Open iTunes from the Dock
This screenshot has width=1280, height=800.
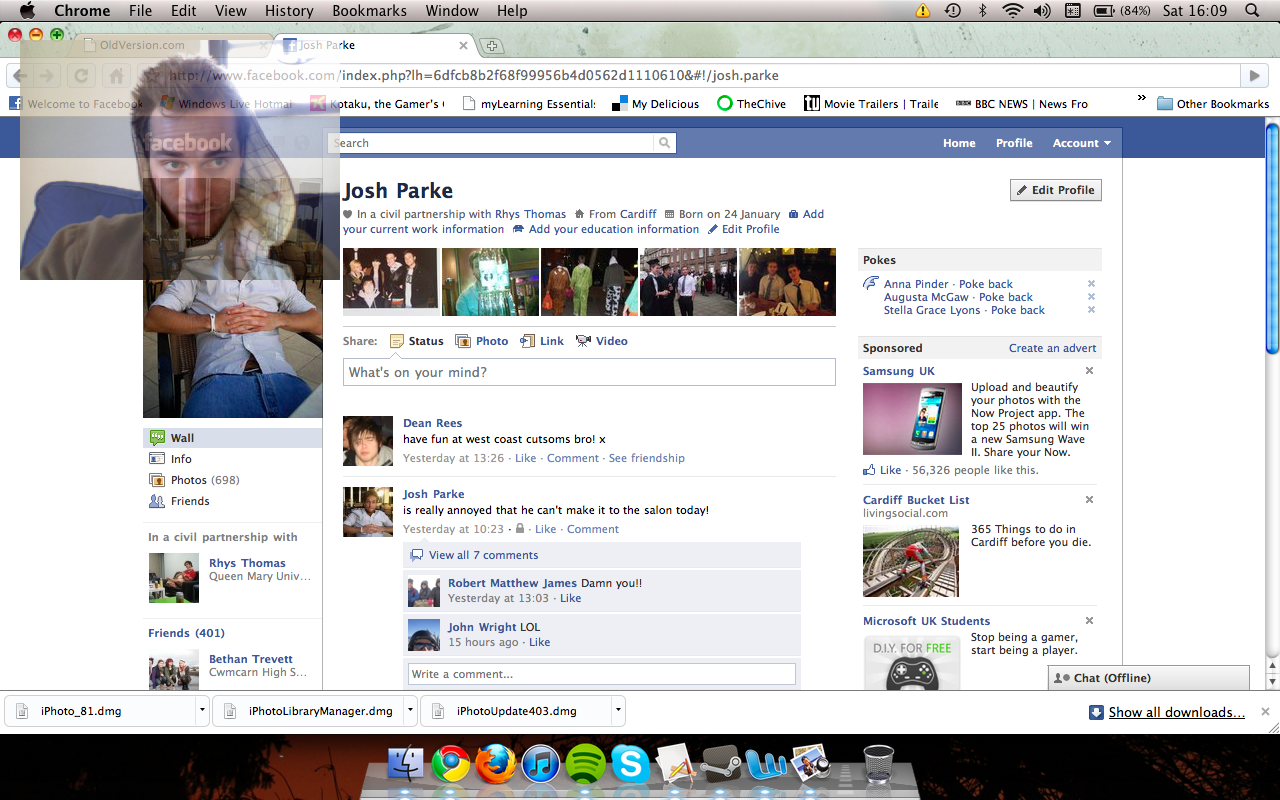pyautogui.click(x=541, y=765)
